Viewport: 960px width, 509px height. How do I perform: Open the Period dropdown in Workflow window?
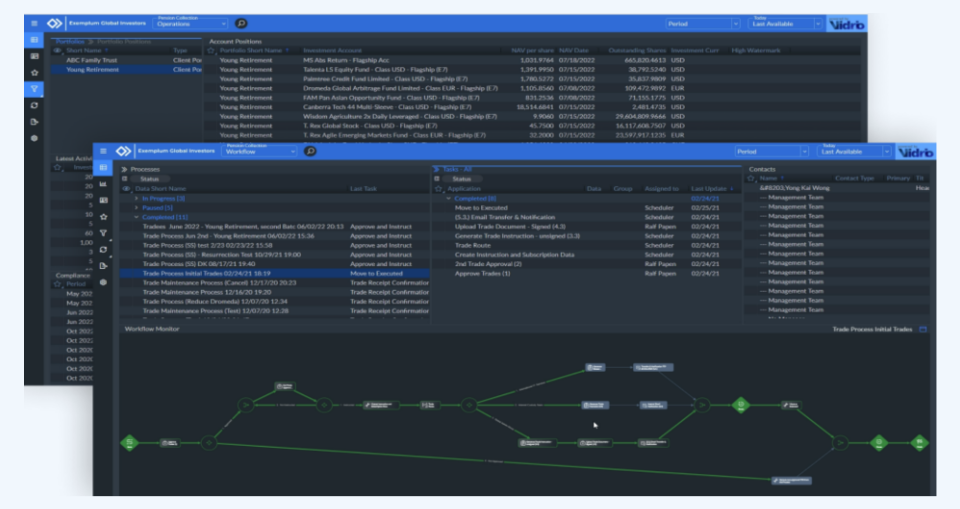[x=771, y=151]
